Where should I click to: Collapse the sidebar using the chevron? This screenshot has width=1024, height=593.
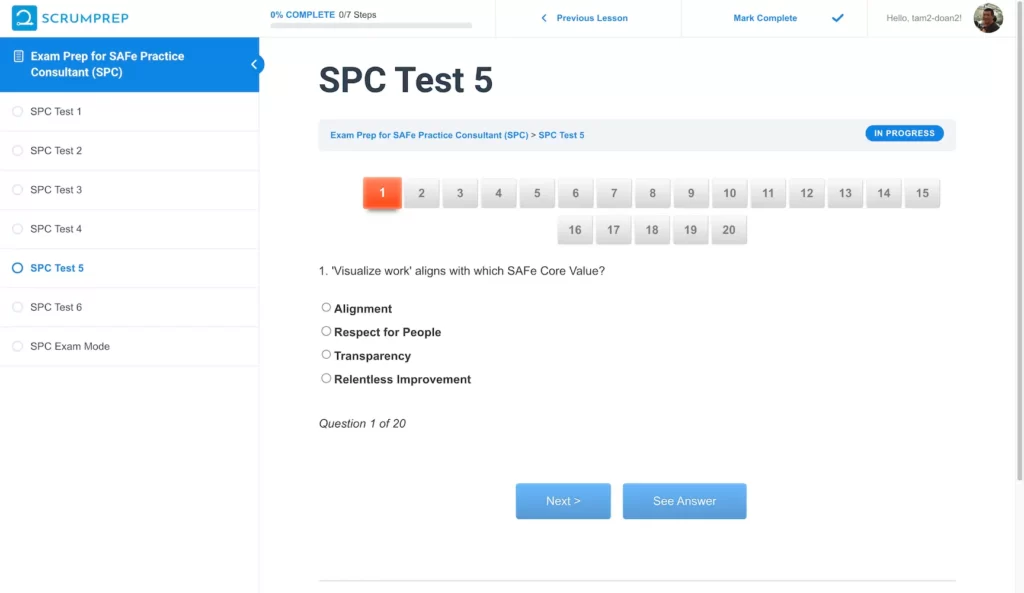[x=255, y=64]
